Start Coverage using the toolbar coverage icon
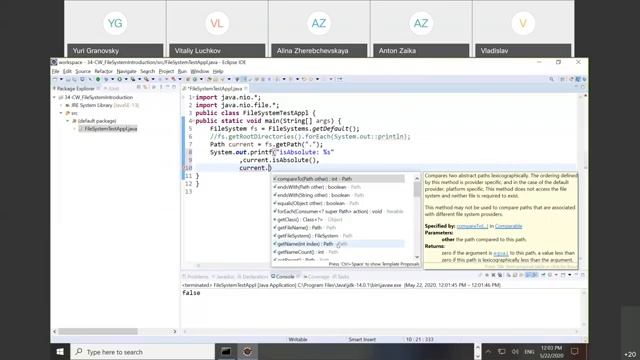 (x=133, y=79)
